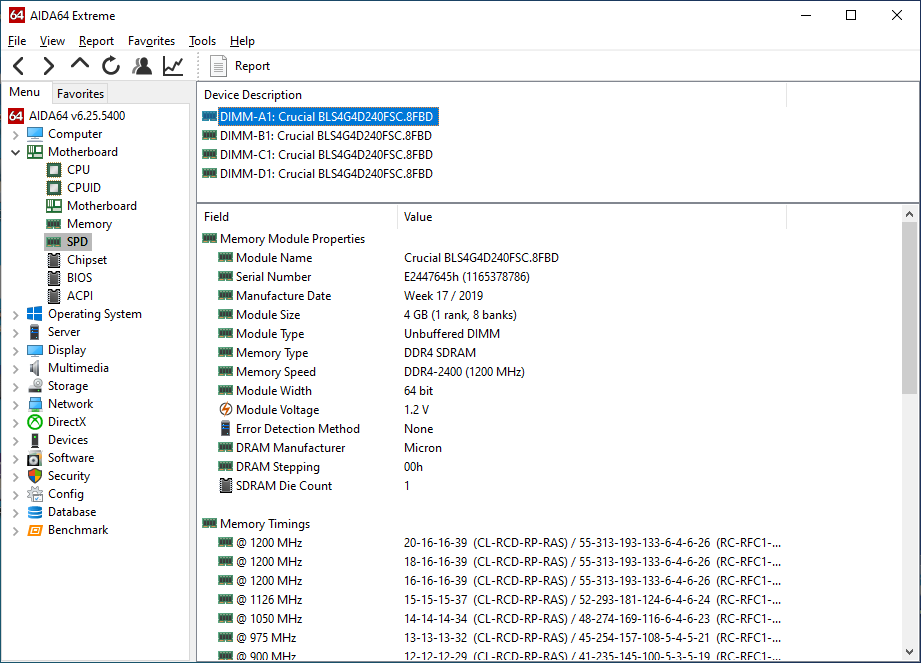The width and height of the screenshot is (921, 663).
Task: Click the details pane scroll down arrow
Action: 909,652
